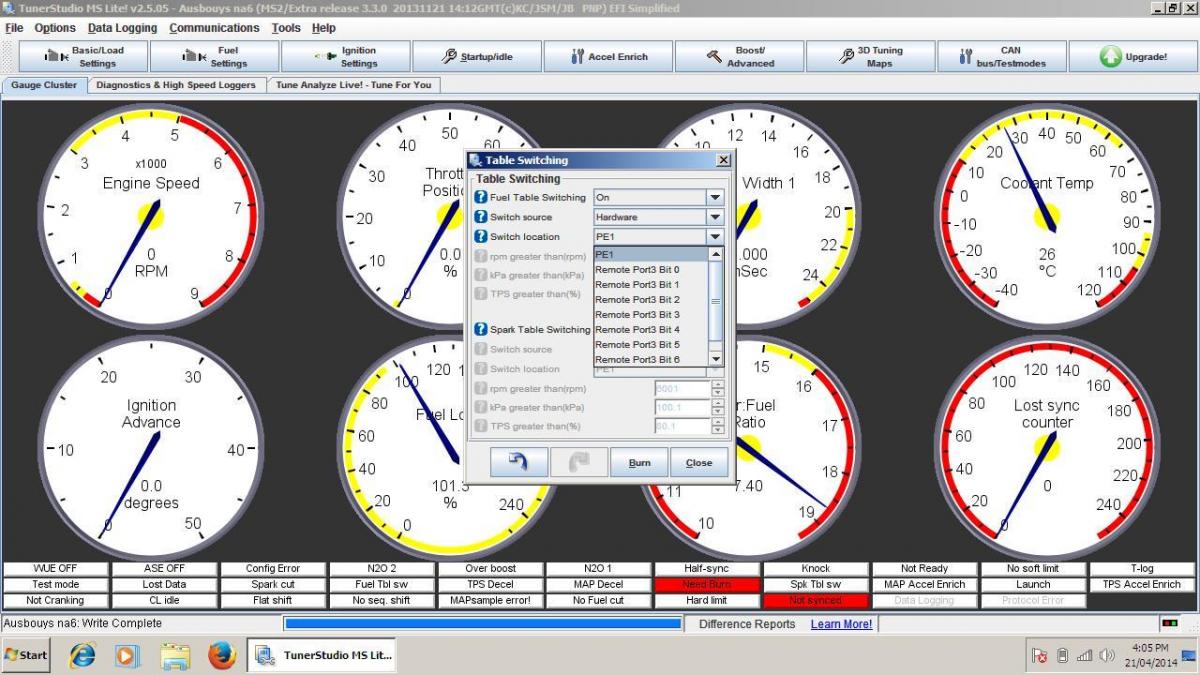Click help icon for first Switch location

481,237
